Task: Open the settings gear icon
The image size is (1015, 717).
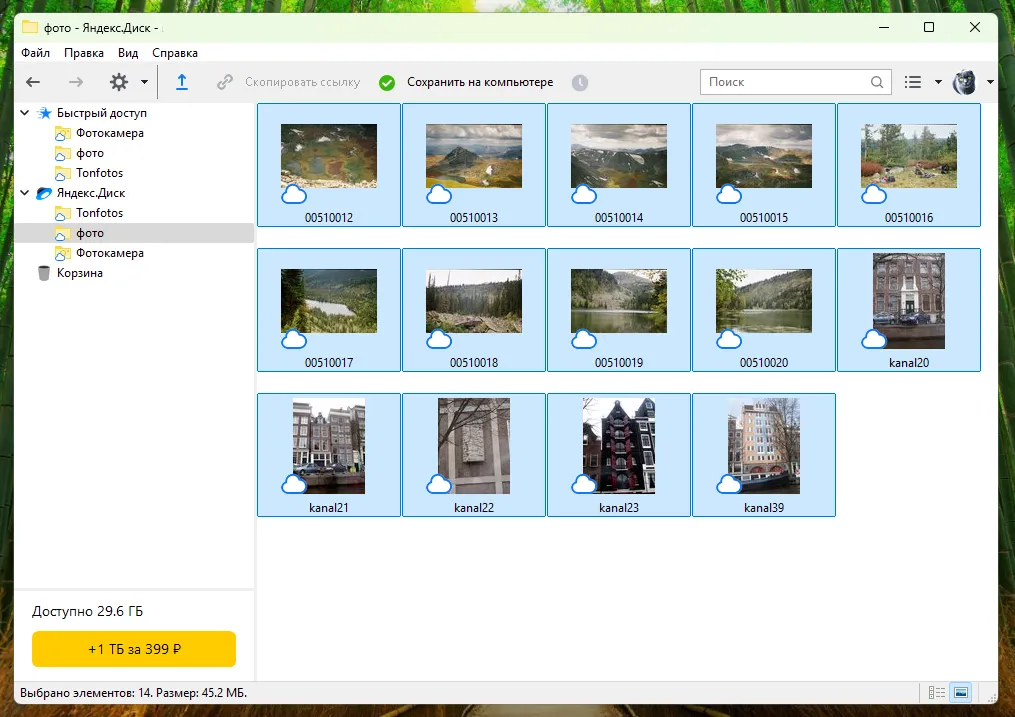Action: [x=119, y=82]
